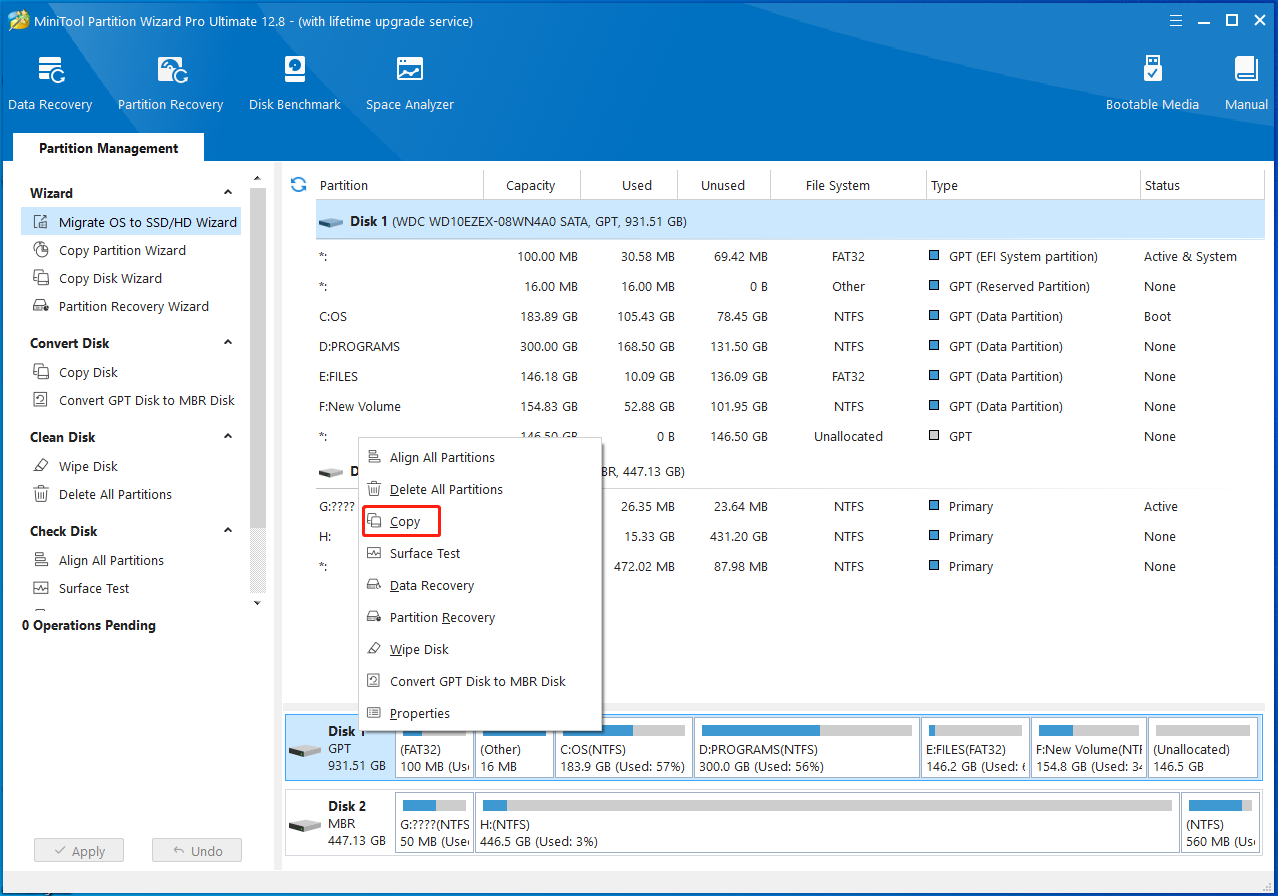This screenshot has height=896, width=1278.
Task: Select the (Unallocated) 146.5 GB block in the disk map
Action: point(1203,748)
